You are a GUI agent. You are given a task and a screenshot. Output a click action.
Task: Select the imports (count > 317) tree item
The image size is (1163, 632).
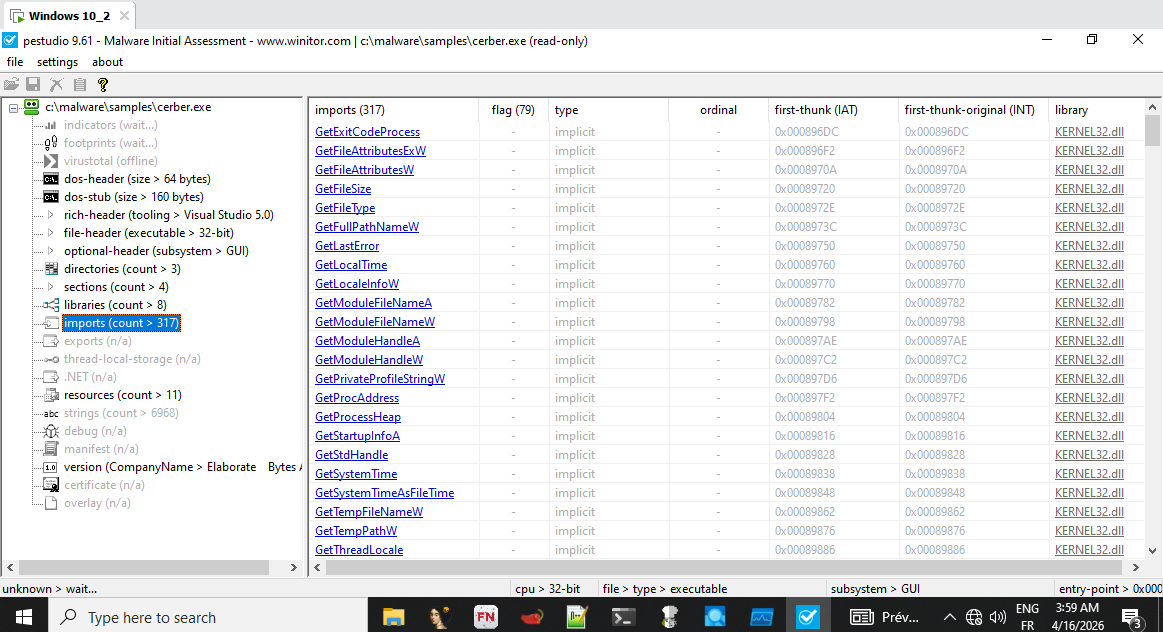[x=121, y=323]
